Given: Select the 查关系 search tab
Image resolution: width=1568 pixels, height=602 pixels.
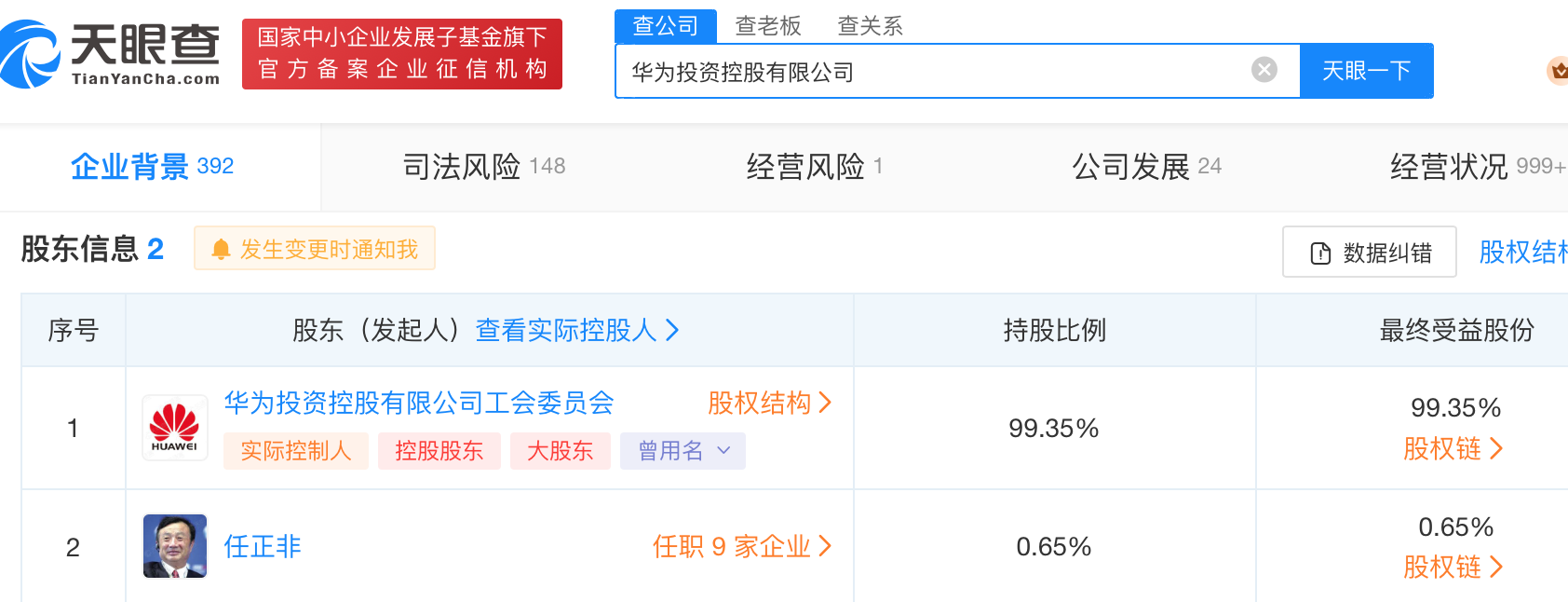Looking at the screenshot, I should click(871, 26).
